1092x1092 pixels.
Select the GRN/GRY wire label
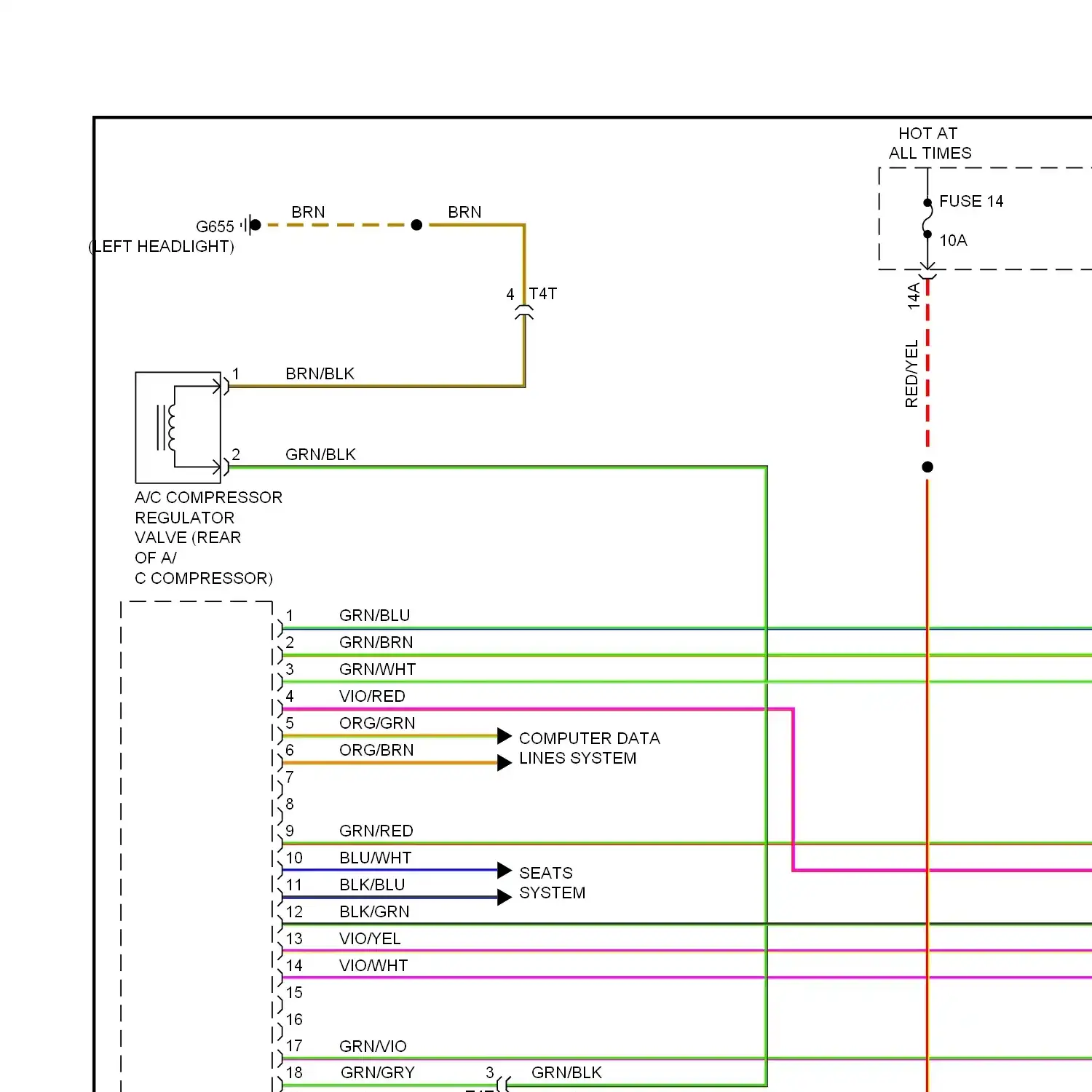click(x=378, y=1072)
